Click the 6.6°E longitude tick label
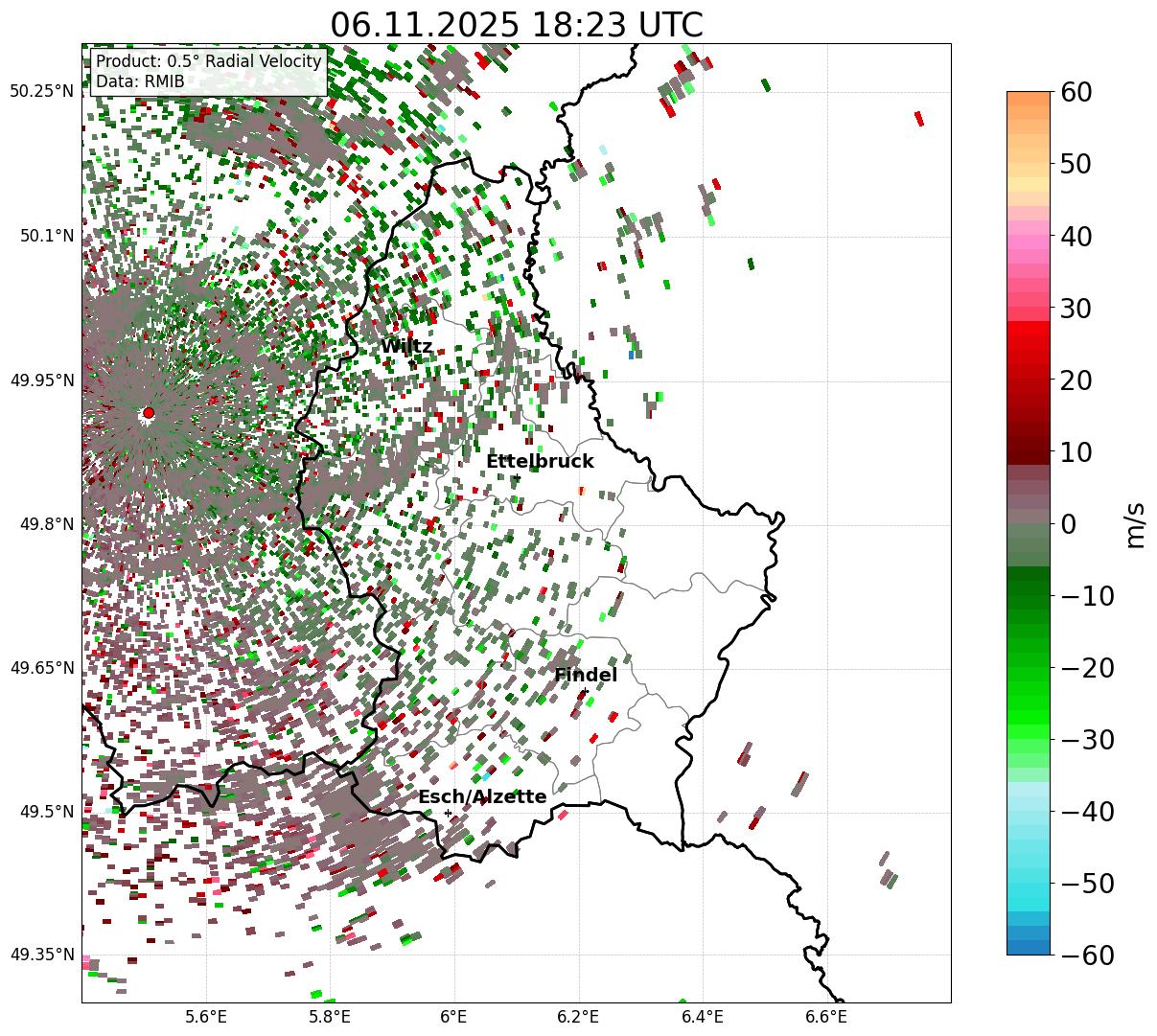The image size is (1157, 1036). [x=826, y=1018]
